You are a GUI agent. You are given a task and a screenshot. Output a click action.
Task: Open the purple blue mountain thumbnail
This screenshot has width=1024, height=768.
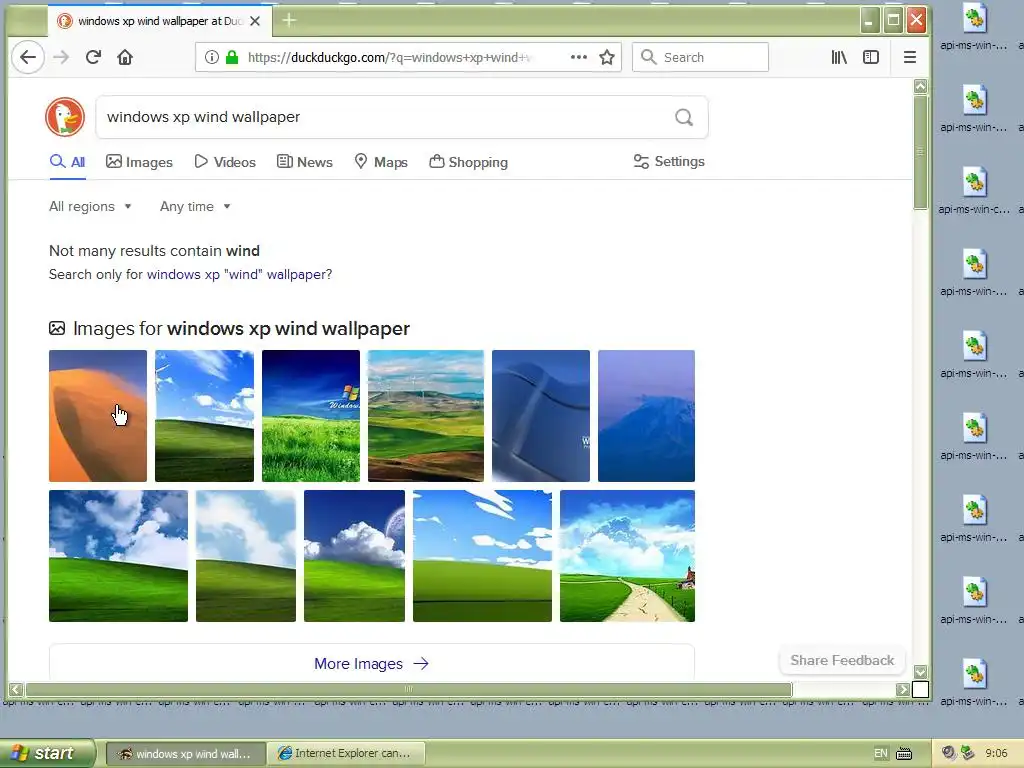(647, 416)
